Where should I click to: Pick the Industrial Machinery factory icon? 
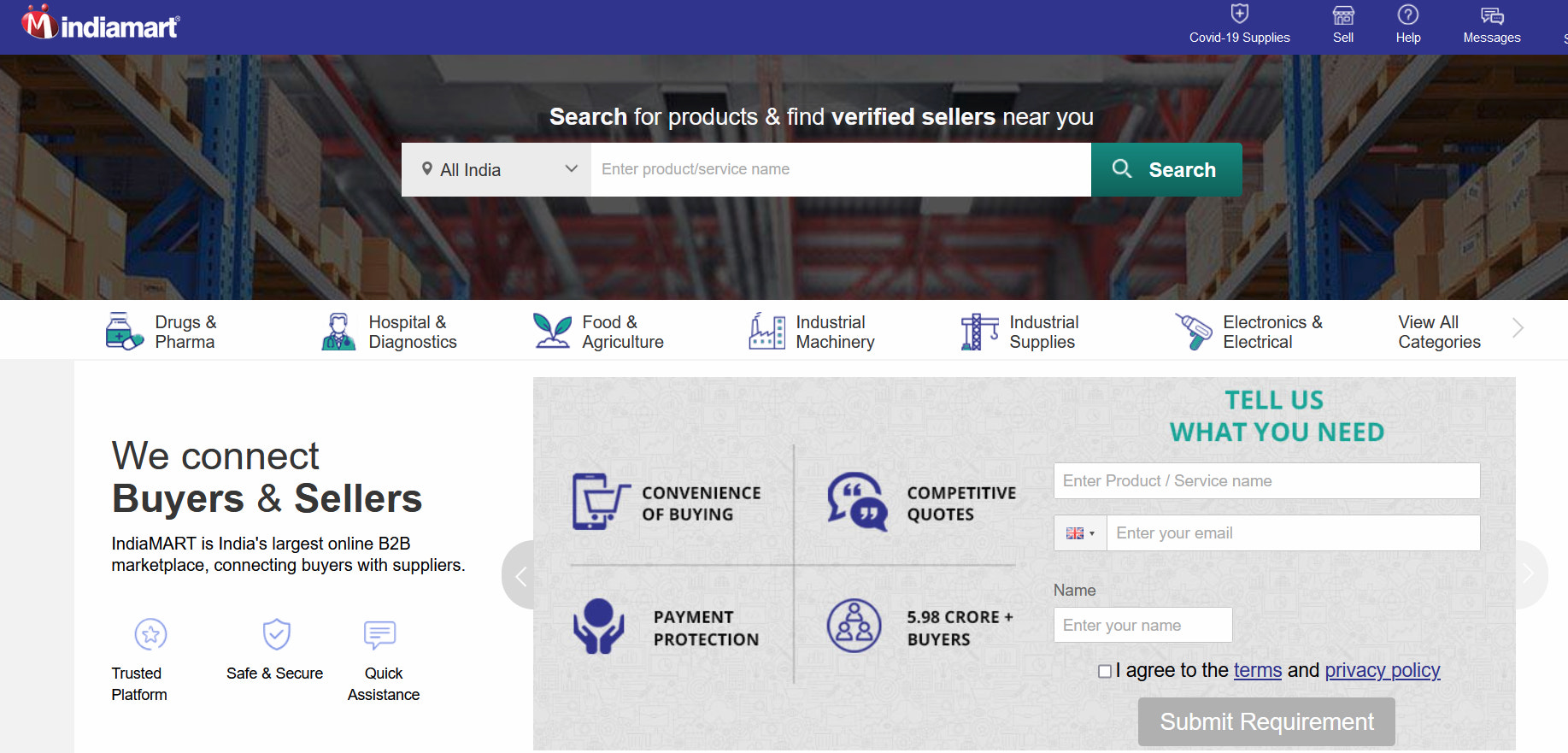[766, 332]
